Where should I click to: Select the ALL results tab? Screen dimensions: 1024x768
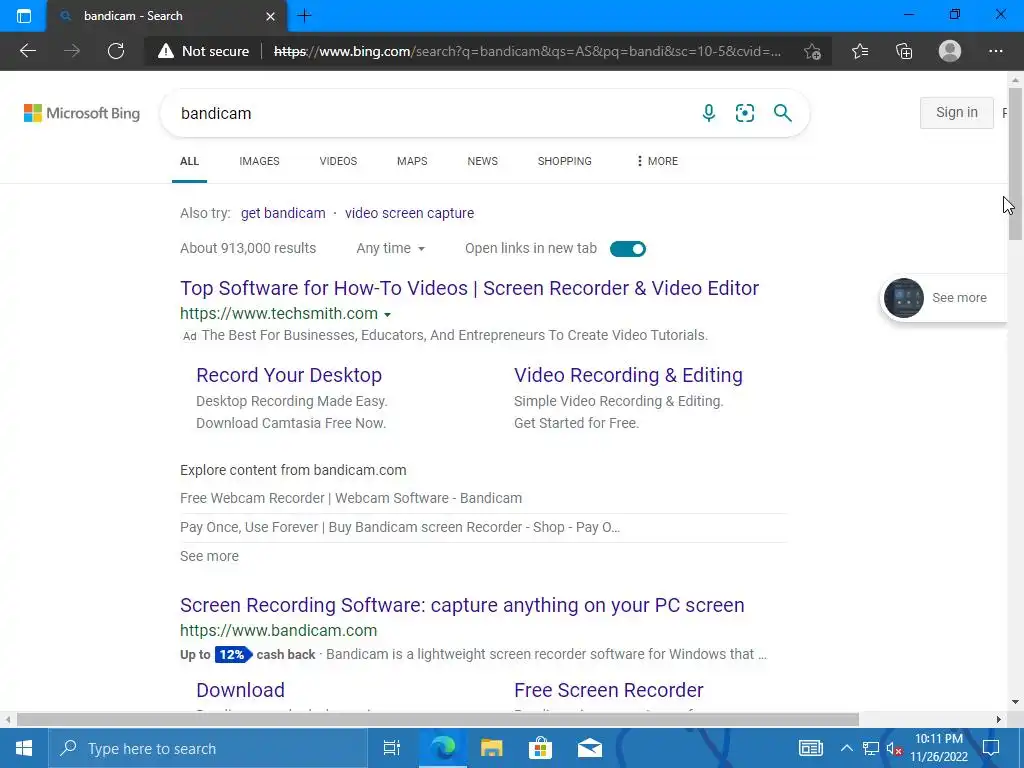pyautogui.click(x=189, y=161)
